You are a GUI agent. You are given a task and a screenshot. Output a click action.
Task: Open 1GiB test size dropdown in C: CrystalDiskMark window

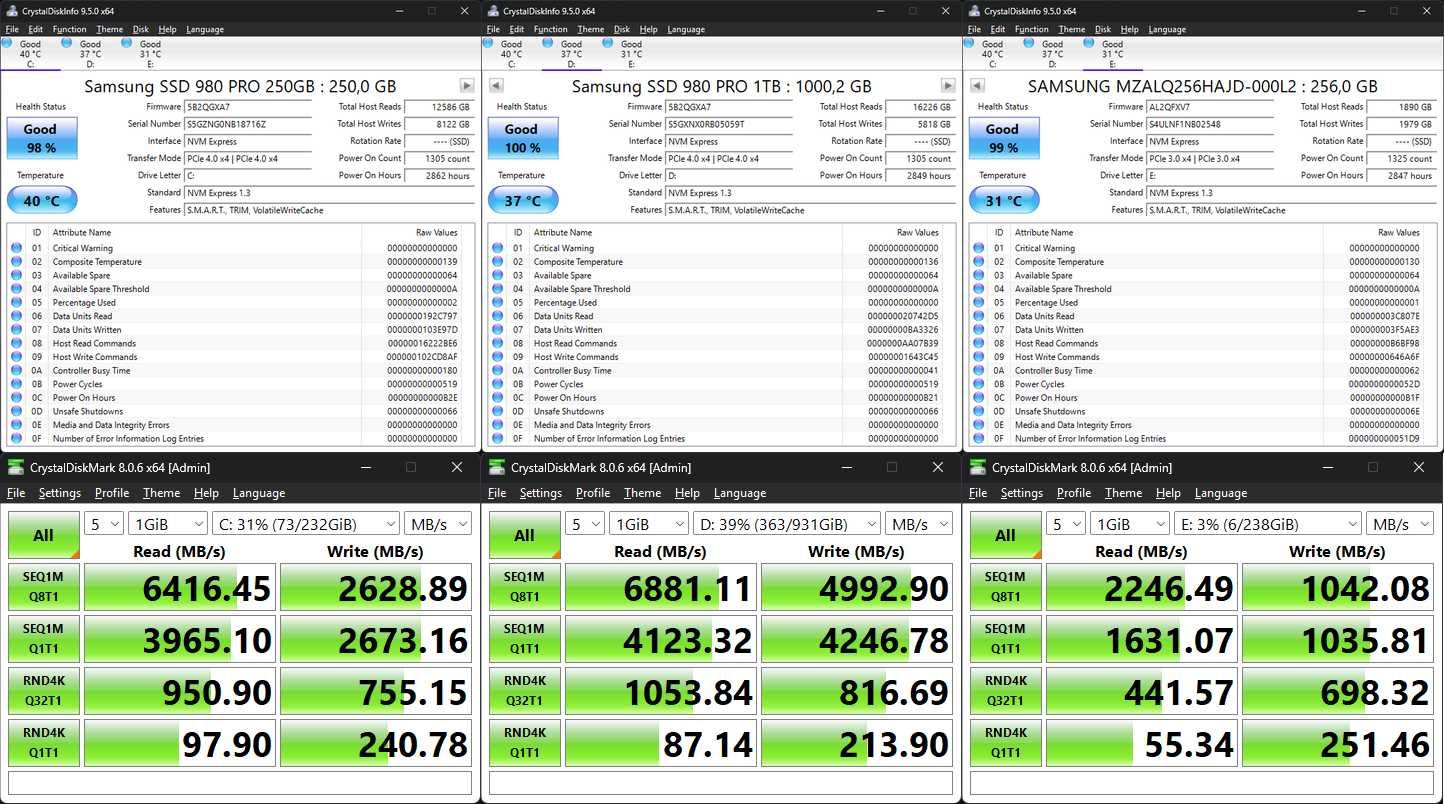168,524
